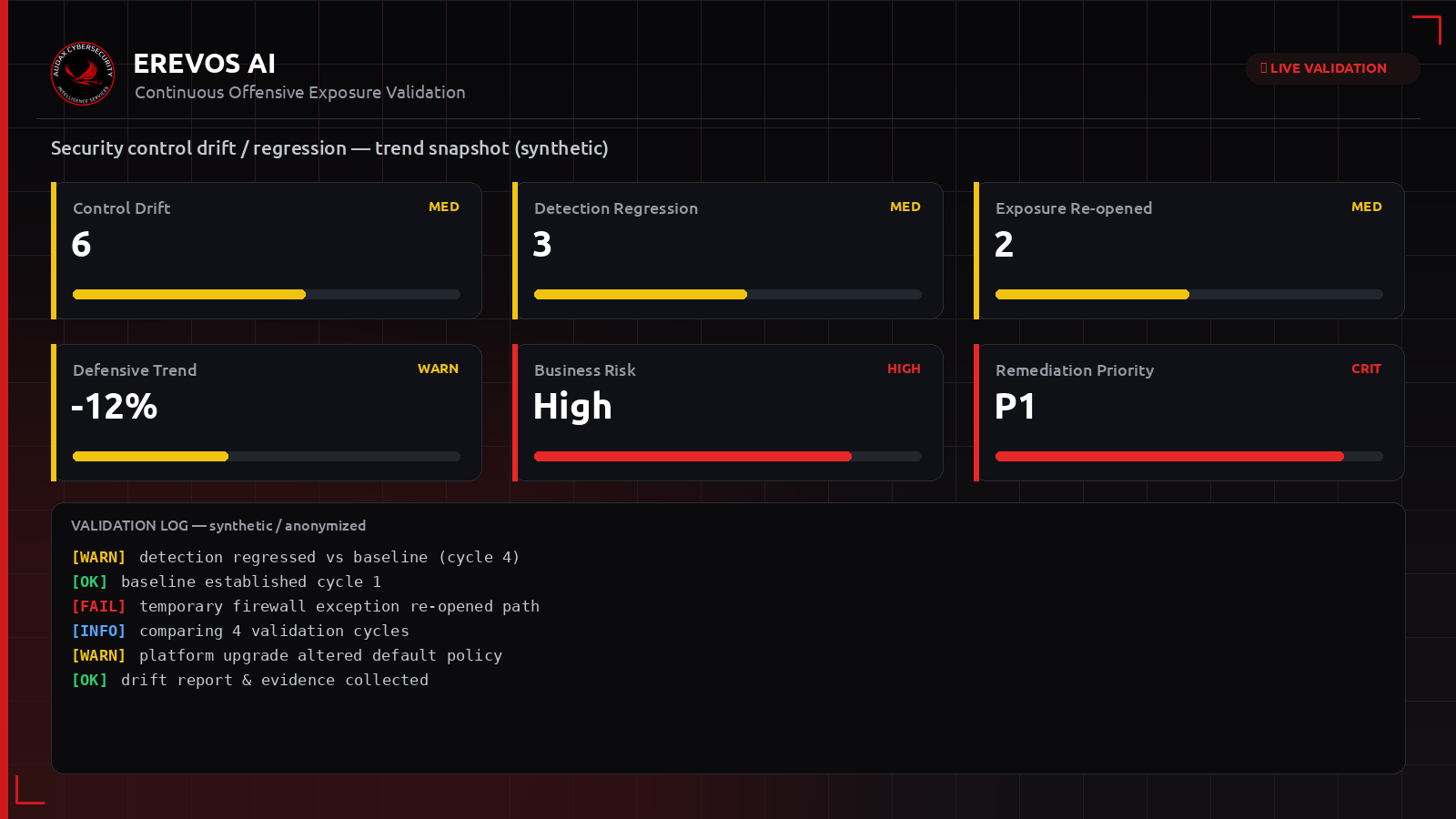This screenshot has height=819, width=1456.
Task: Click the [FAIL] tag in the log
Action: click(x=99, y=606)
